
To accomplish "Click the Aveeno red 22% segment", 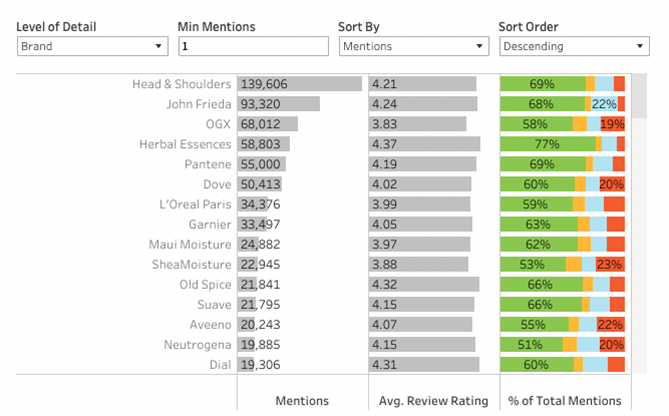I will pyautogui.click(x=610, y=325).
